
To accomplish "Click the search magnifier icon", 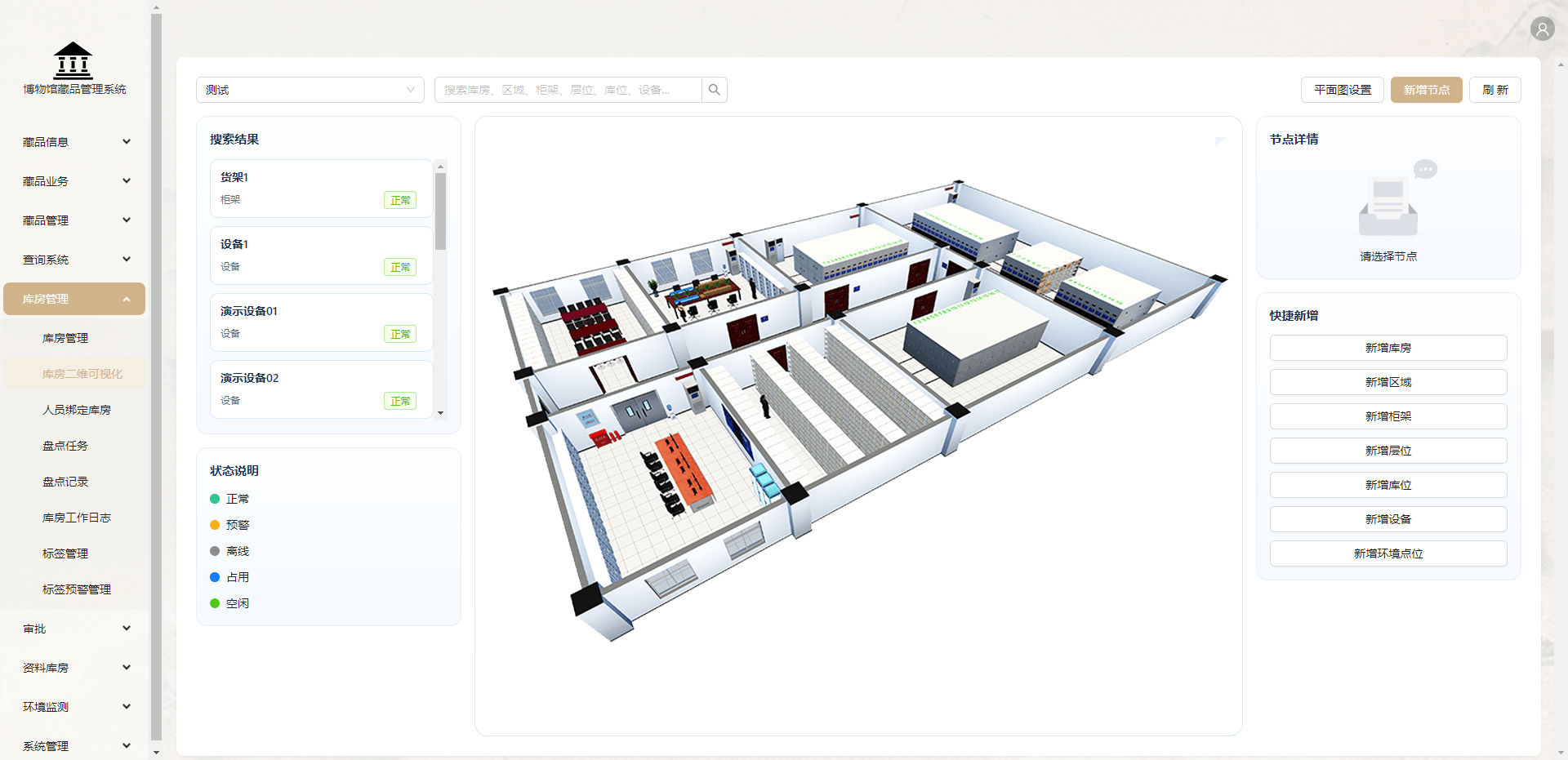I will [715, 90].
